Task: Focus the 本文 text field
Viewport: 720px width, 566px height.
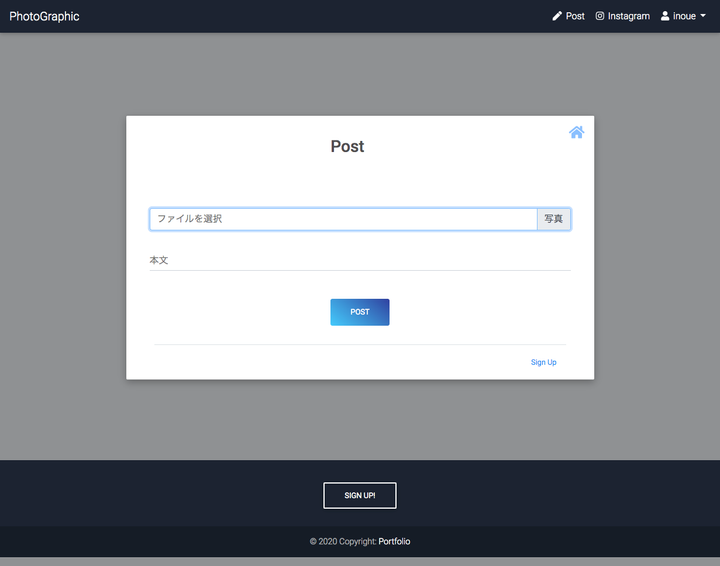Action: [x=360, y=260]
